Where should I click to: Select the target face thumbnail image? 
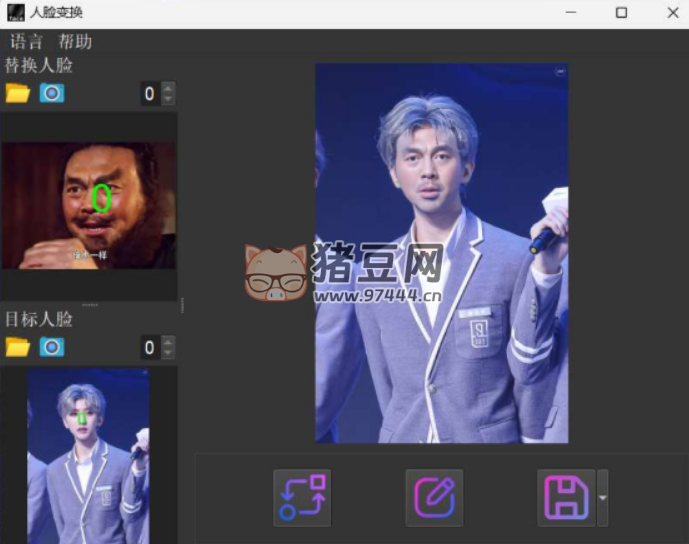click(88, 455)
